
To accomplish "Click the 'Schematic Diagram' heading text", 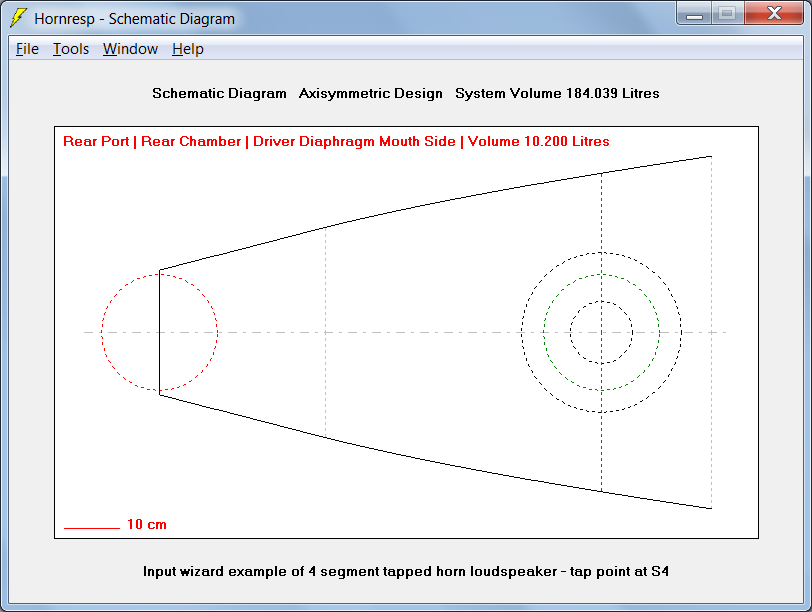I will (219, 94).
